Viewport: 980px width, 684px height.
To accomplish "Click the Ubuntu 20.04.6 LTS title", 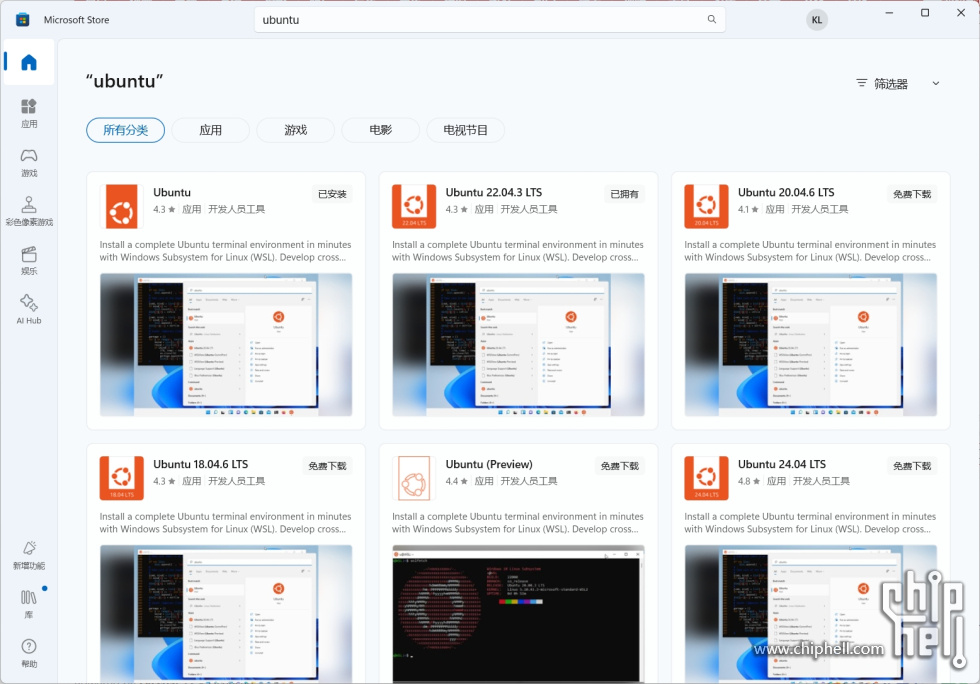I will (786, 193).
